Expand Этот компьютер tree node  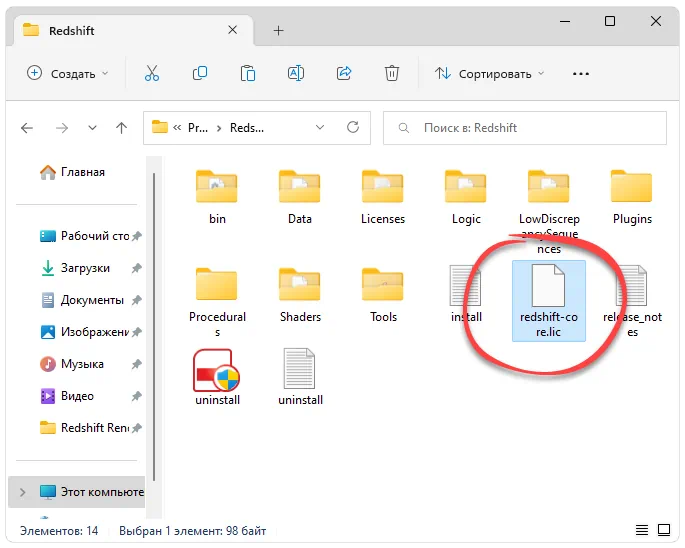point(23,492)
